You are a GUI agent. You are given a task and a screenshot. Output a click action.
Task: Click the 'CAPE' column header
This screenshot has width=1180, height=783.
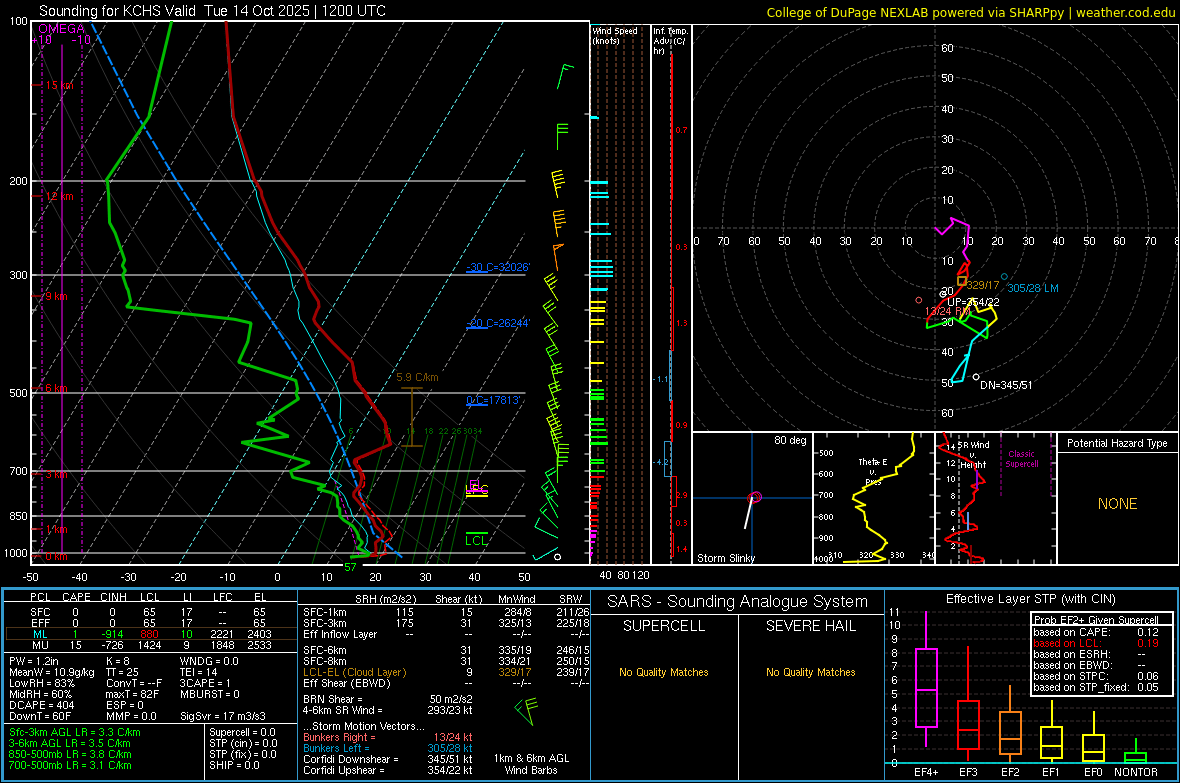pos(76,597)
